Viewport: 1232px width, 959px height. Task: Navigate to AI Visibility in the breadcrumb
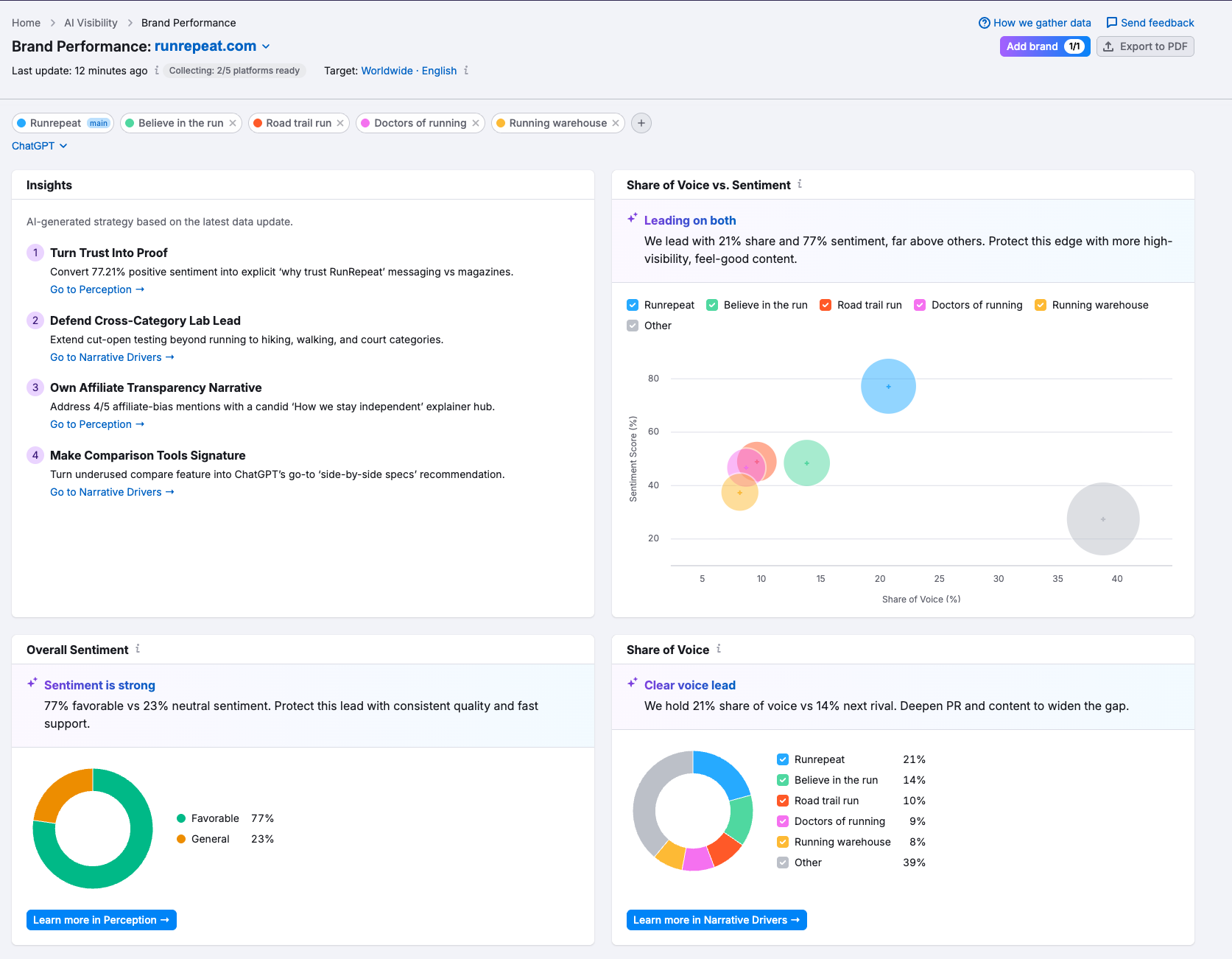[90, 23]
